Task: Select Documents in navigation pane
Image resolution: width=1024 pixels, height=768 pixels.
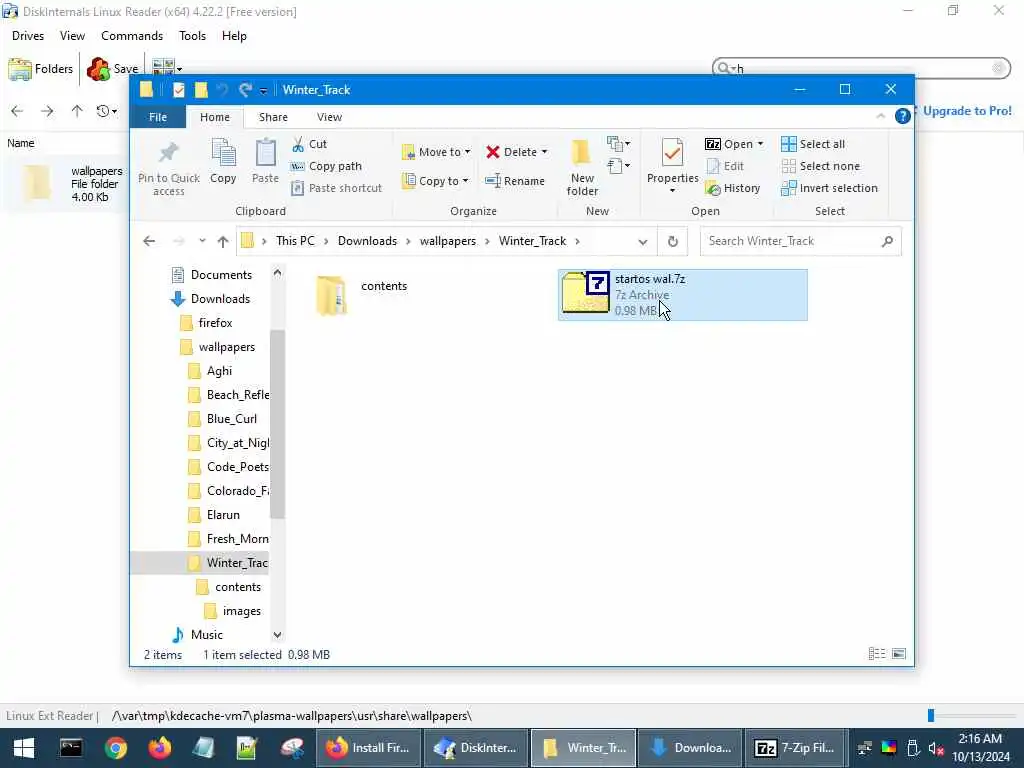Action: click(x=212, y=275)
